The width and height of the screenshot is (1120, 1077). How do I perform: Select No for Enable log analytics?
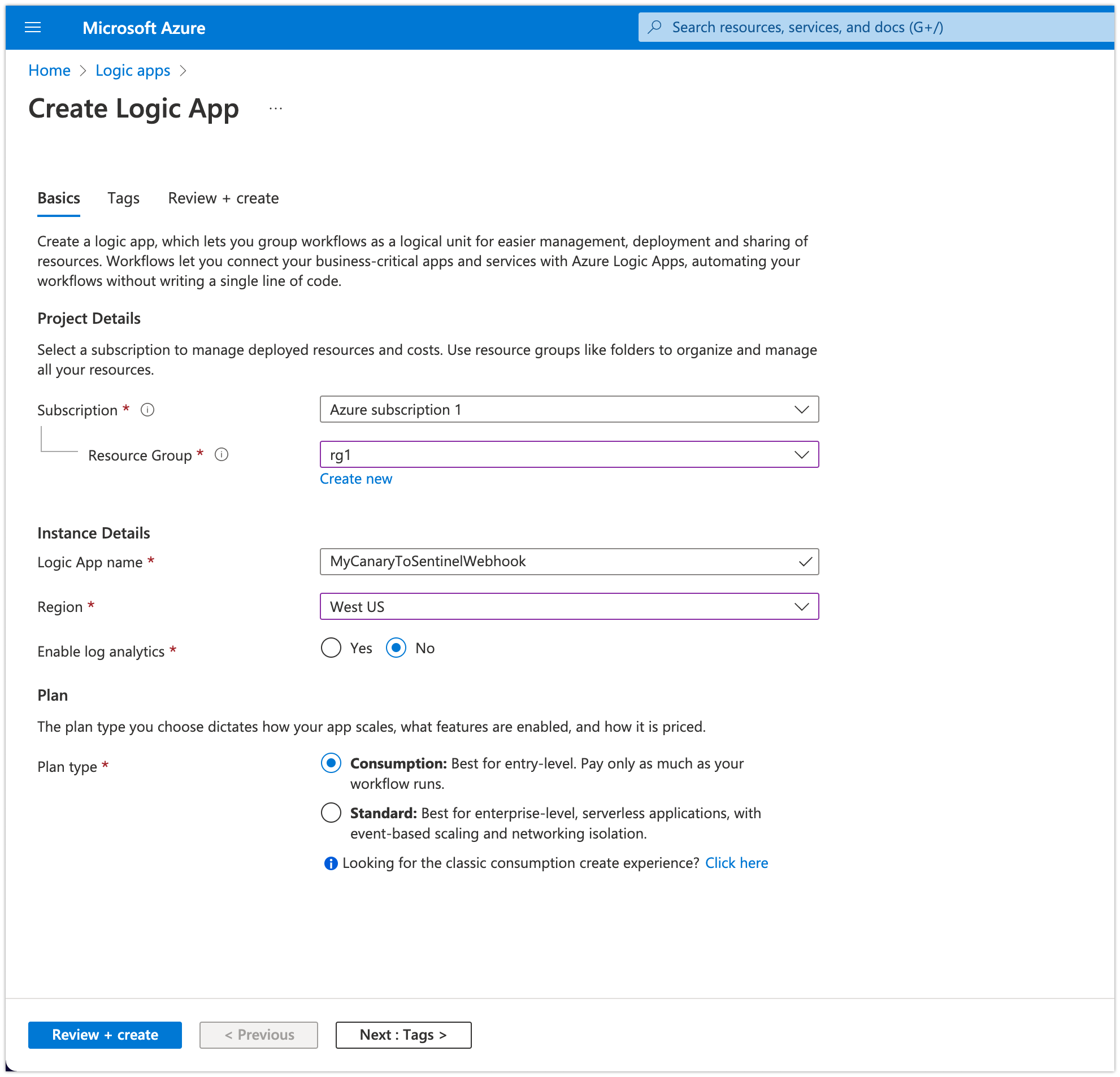click(396, 648)
